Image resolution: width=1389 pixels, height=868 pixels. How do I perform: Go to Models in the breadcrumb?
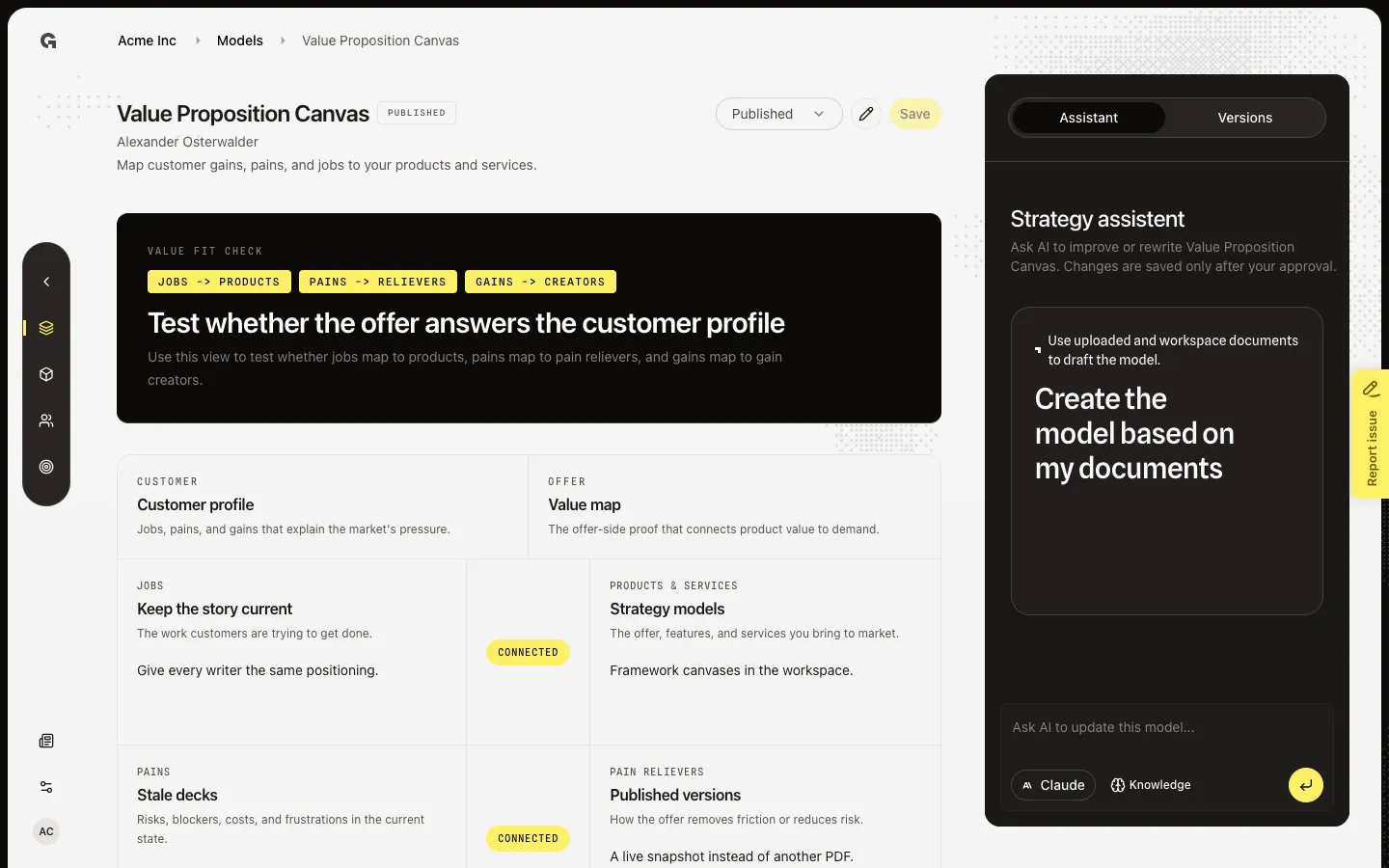coord(240,41)
